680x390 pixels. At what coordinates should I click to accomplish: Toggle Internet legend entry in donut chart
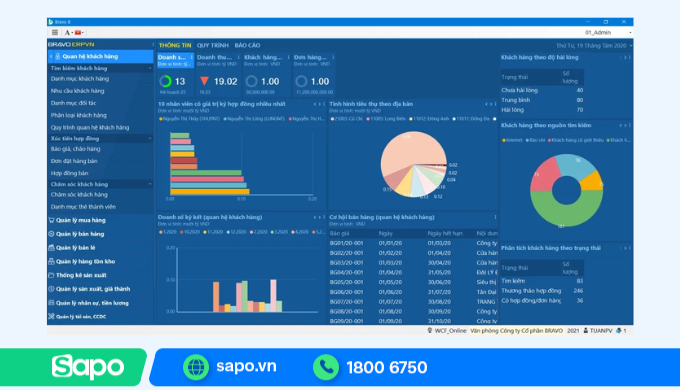click(512, 140)
